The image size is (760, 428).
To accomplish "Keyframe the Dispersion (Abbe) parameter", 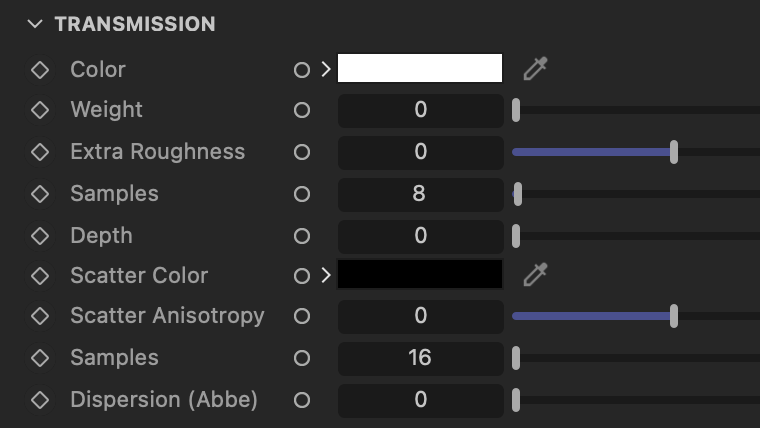I will coord(40,400).
